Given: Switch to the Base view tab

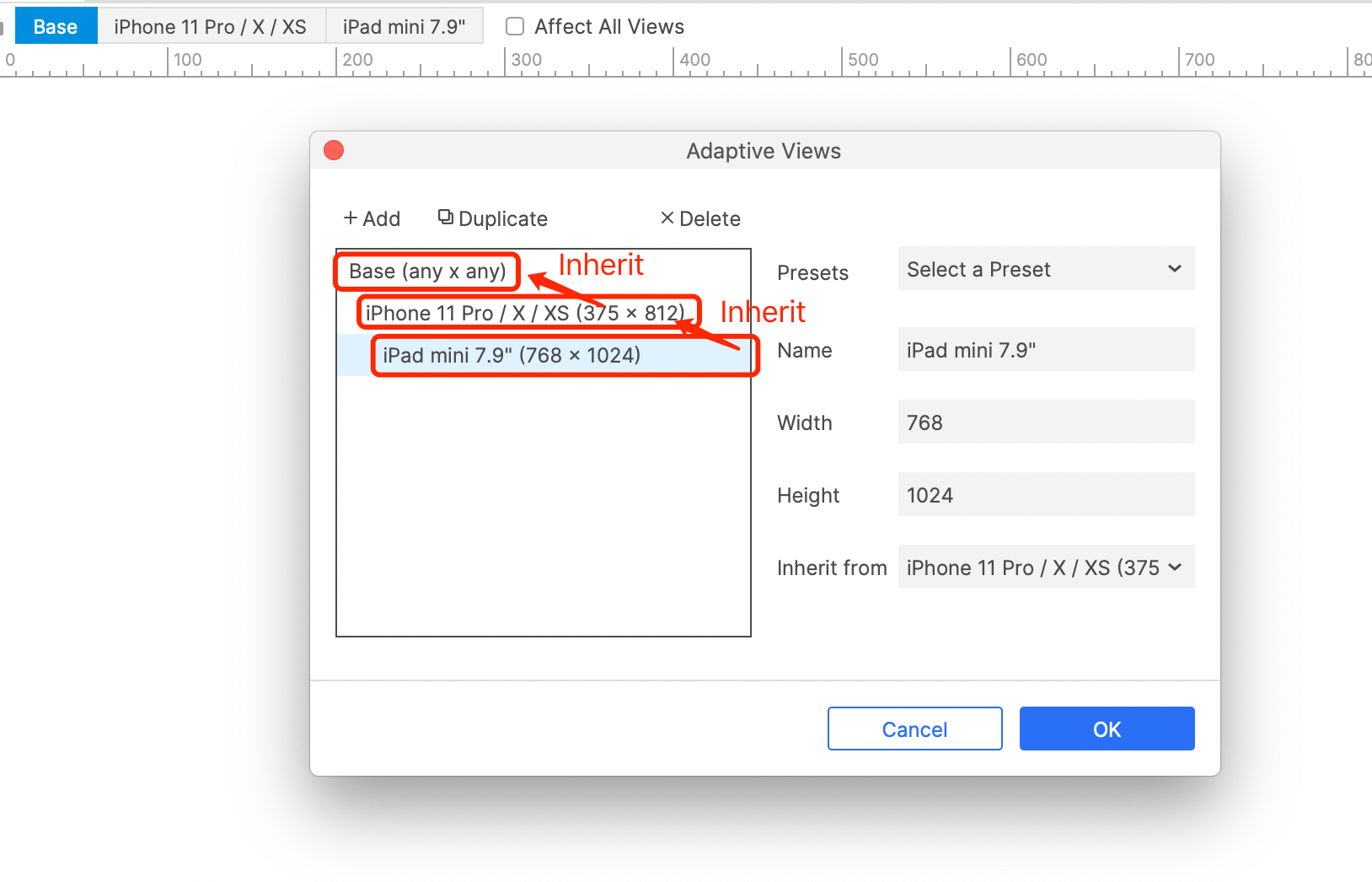Looking at the screenshot, I should [x=56, y=26].
